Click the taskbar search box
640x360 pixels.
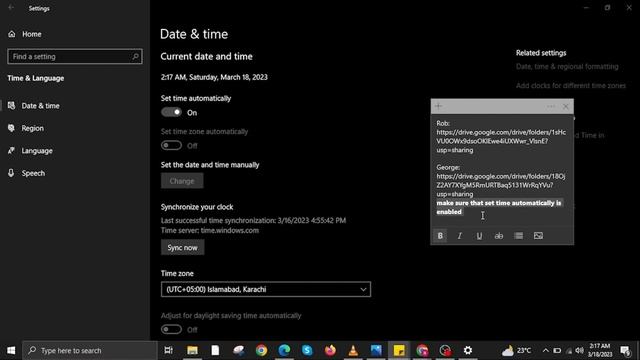(x=89, y=350)
